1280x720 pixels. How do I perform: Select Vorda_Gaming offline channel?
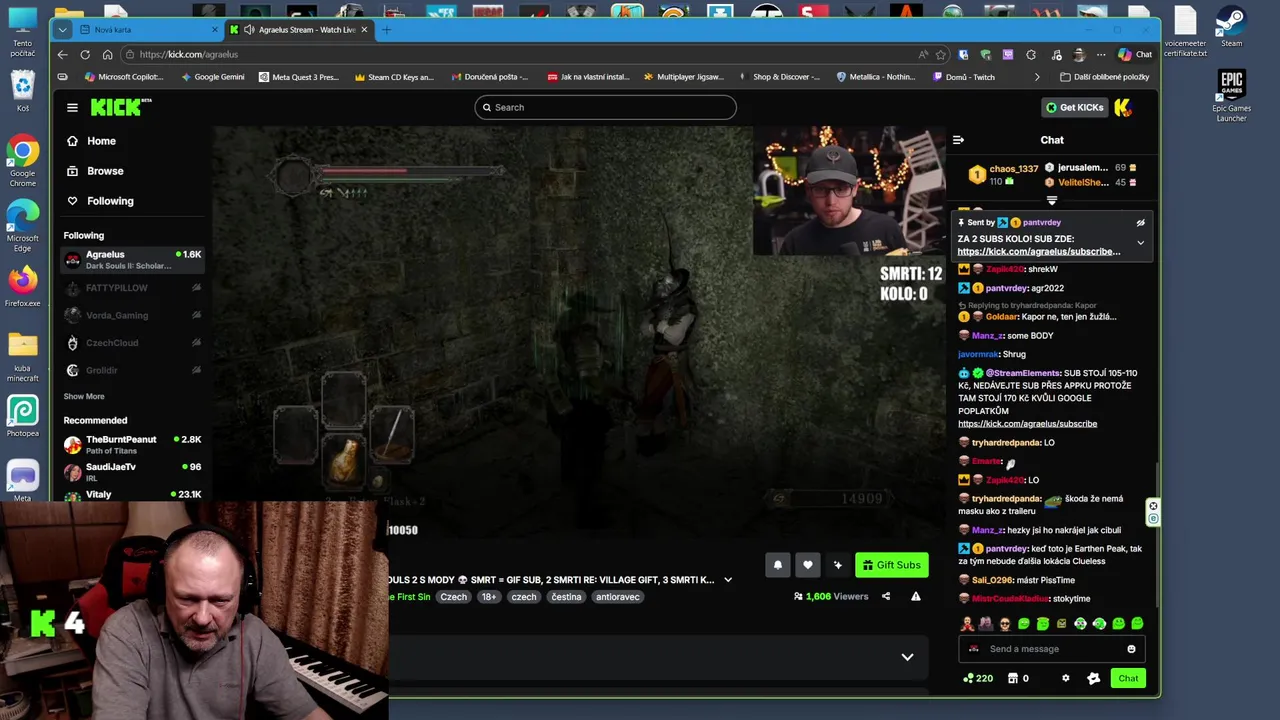click(133, 315)
